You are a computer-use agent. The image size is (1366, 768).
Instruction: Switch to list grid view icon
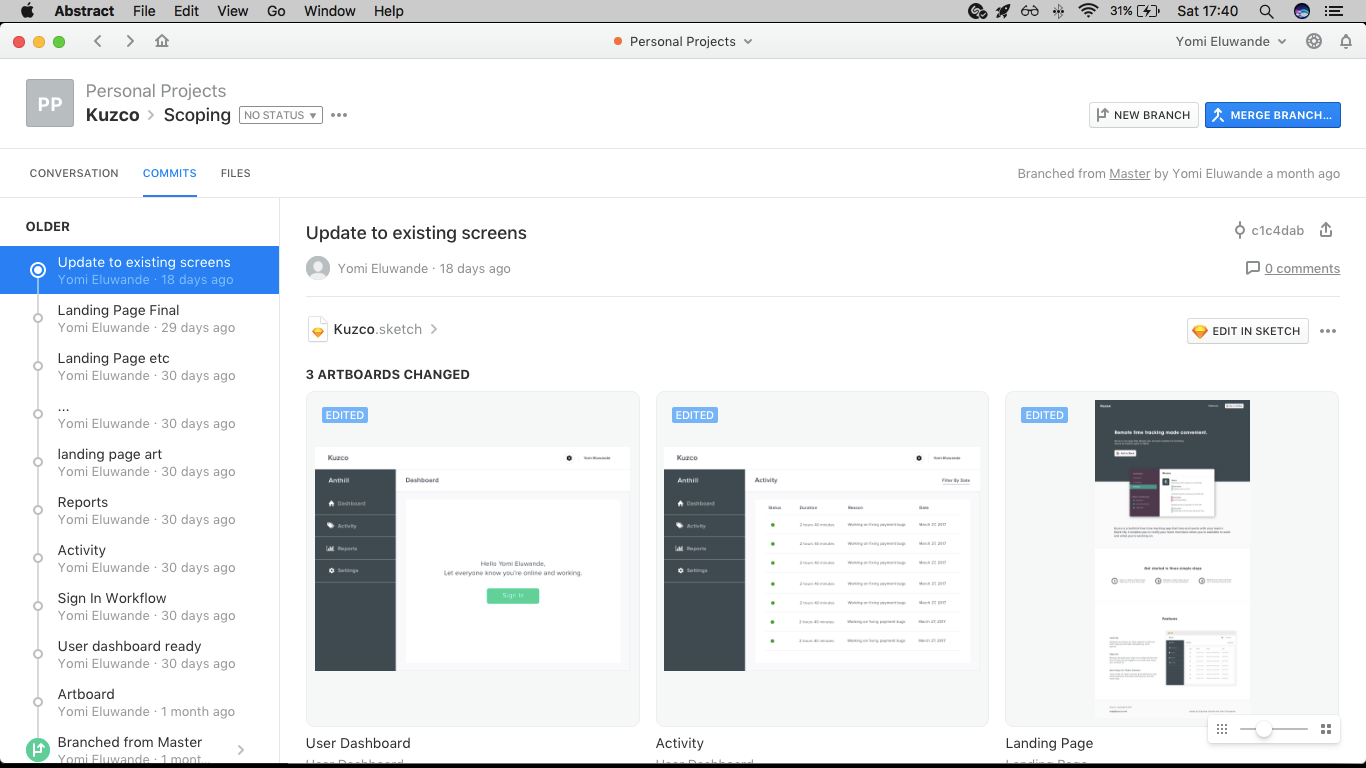point(1222,729)
